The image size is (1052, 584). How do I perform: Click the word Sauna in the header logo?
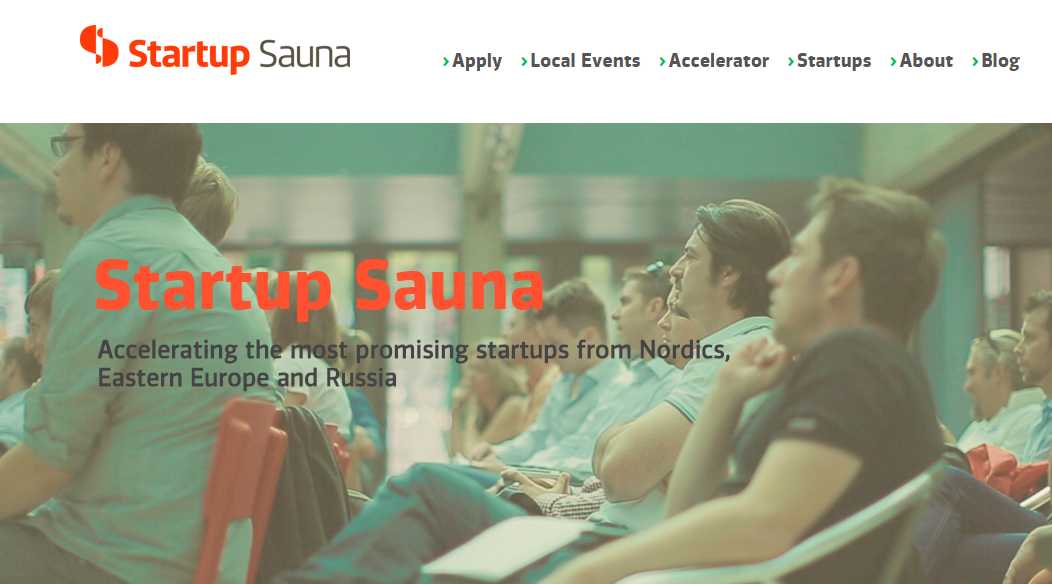coord(305,54)
